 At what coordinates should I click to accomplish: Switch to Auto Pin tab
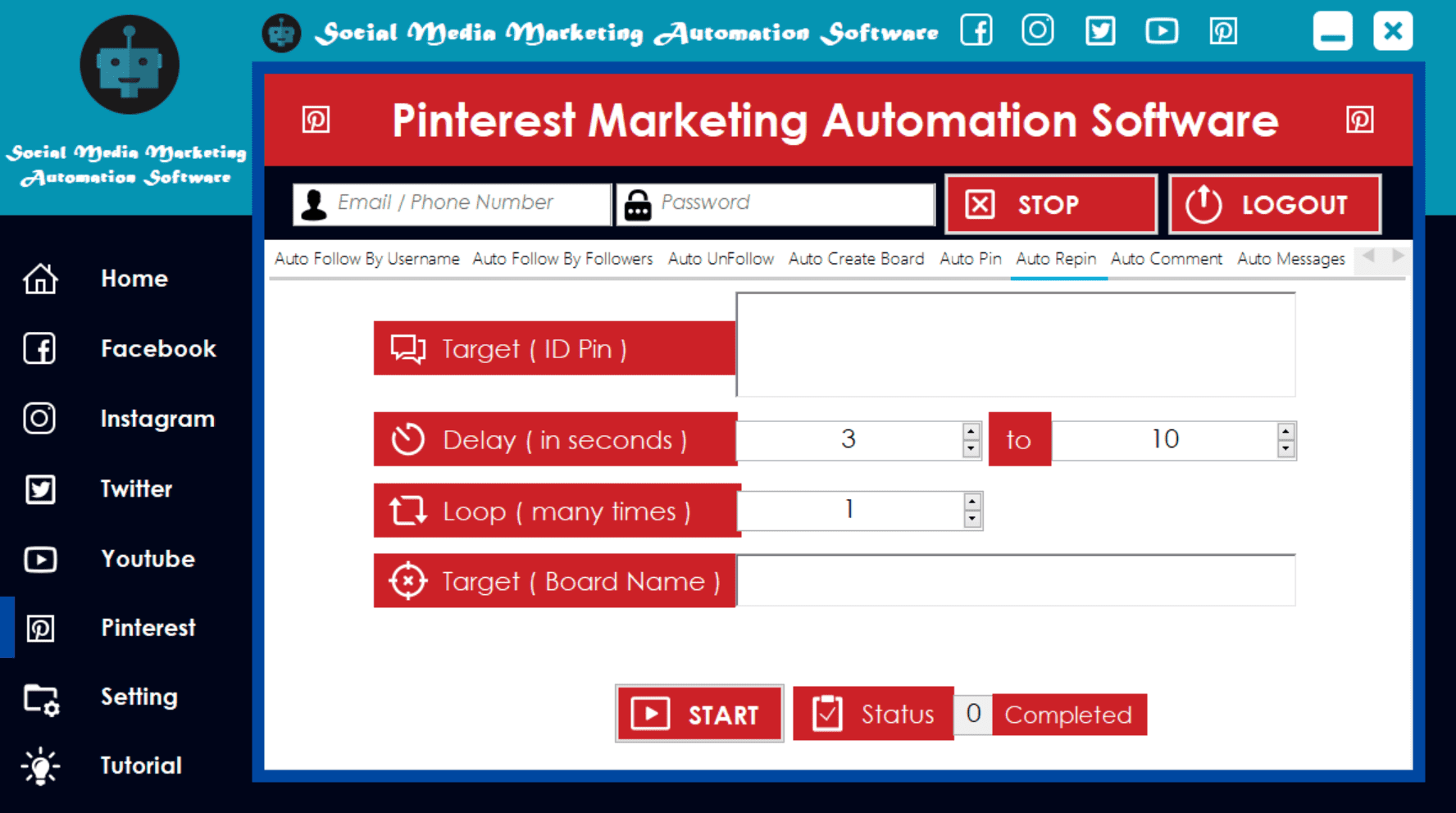[970, 259]
